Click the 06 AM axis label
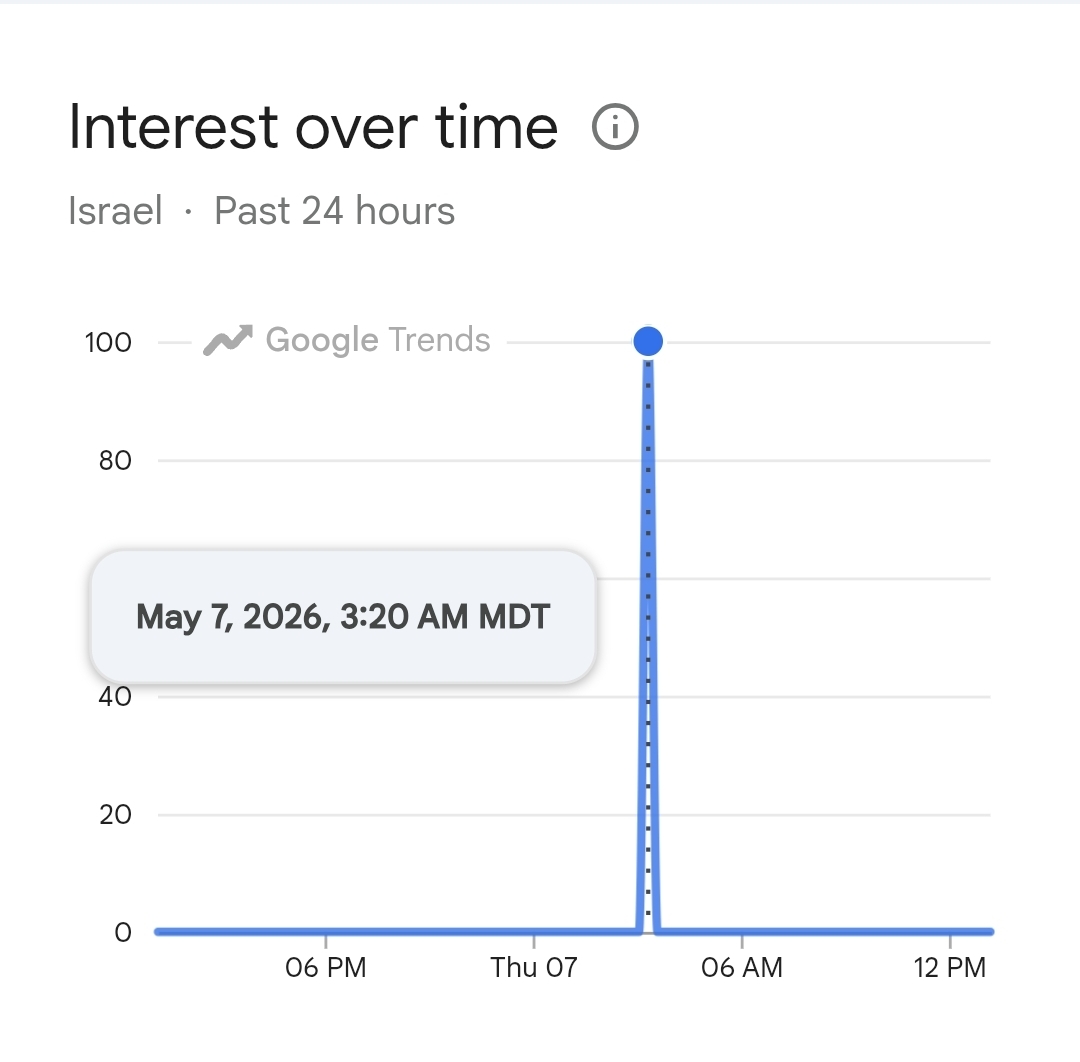This screenshot has height=1062, width=1080. coord(742,968)
